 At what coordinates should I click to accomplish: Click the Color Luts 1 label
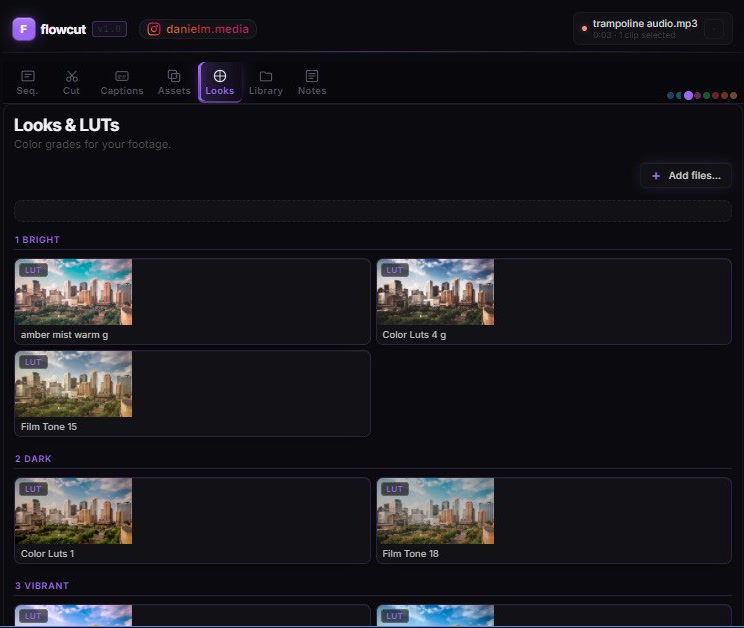coord(47,554)
